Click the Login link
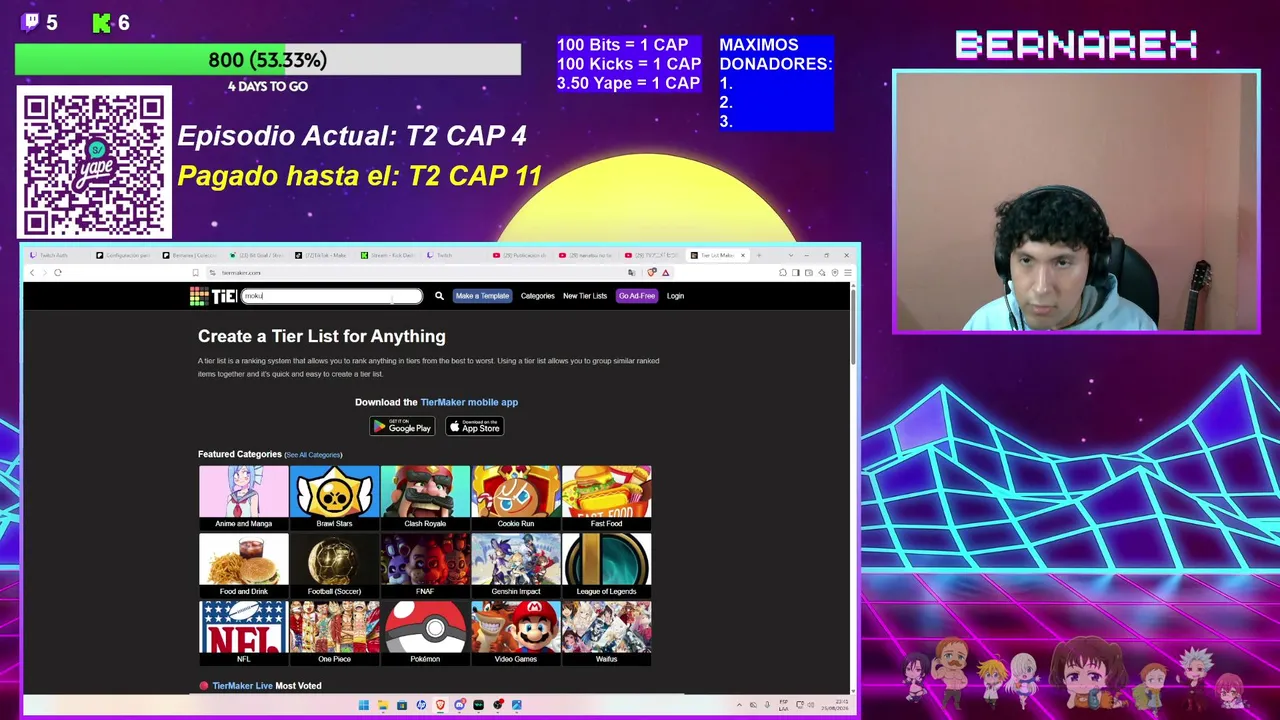Image resolution: width=1280 pixels, height=720 pixels. 675,296
